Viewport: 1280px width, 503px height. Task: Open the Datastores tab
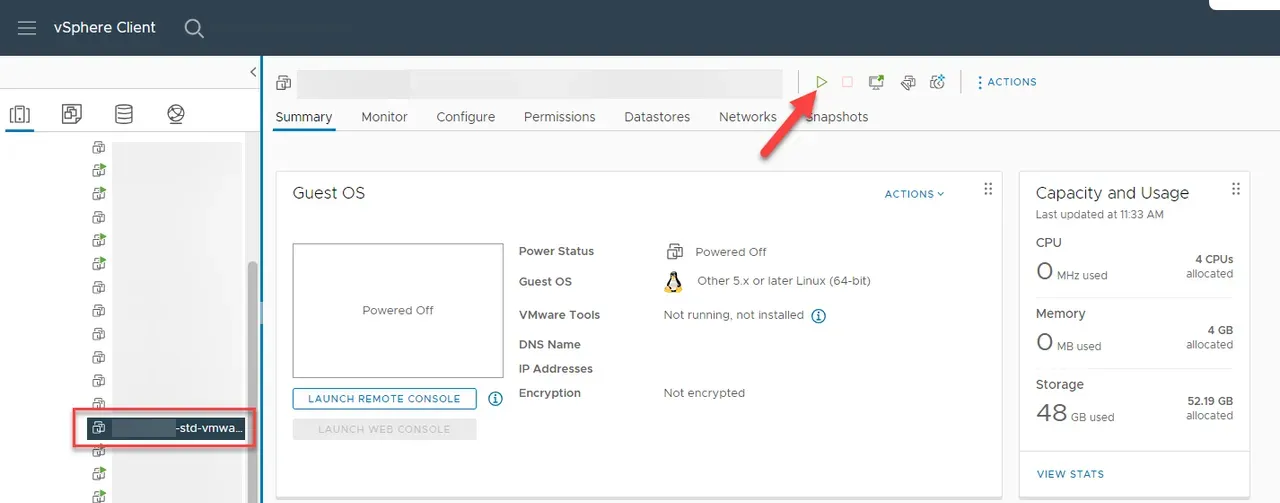pyautogui.click(x=657, y=117)
